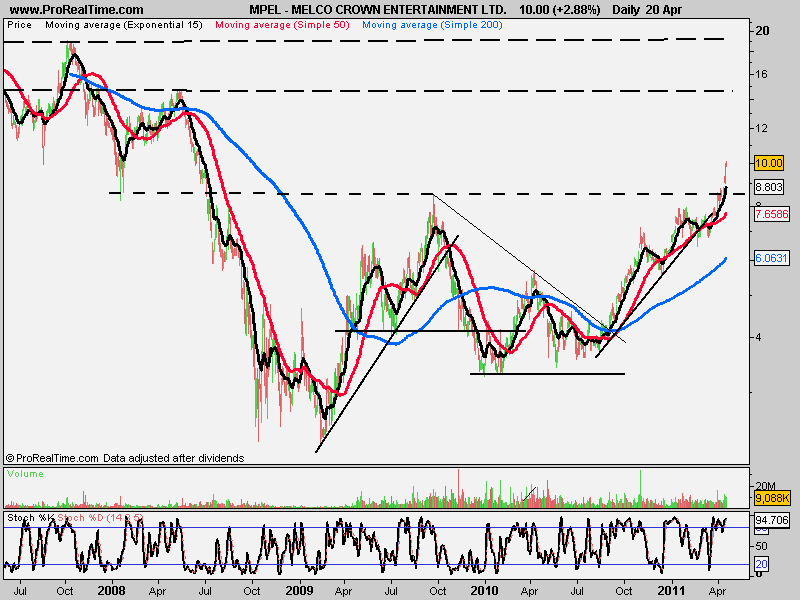Click the 8.803 EMA value tag
Screen dimensions: 800x600
click(769, 187)
